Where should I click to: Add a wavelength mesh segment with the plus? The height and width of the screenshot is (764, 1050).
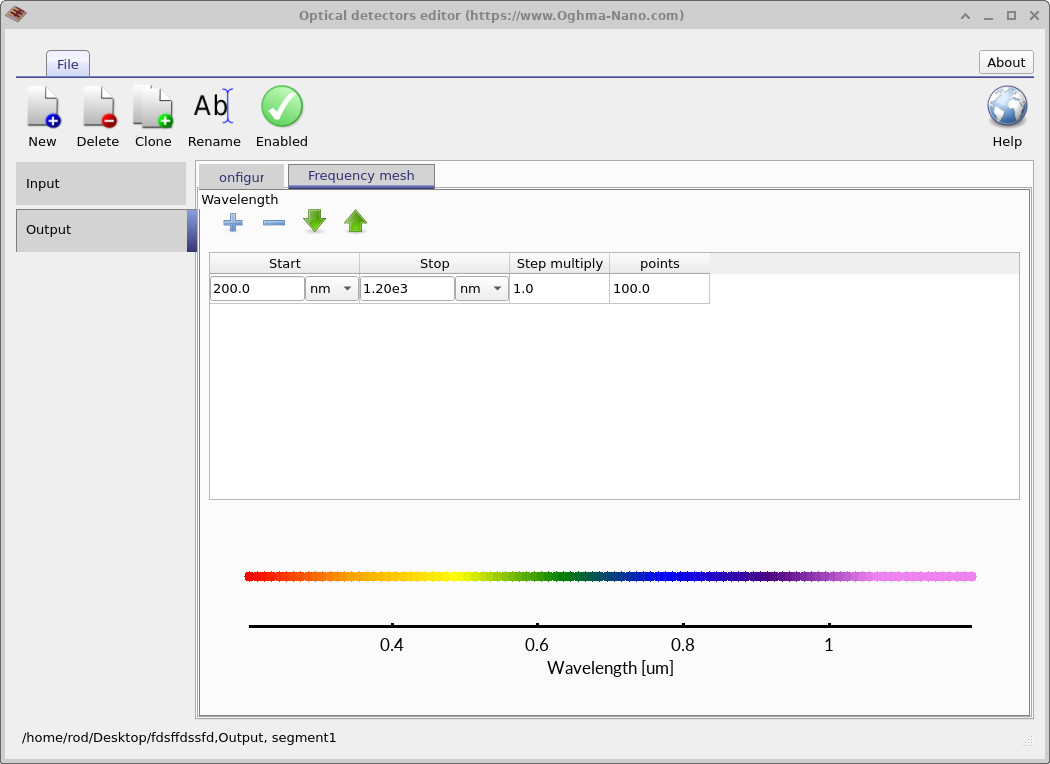(233, 222)
